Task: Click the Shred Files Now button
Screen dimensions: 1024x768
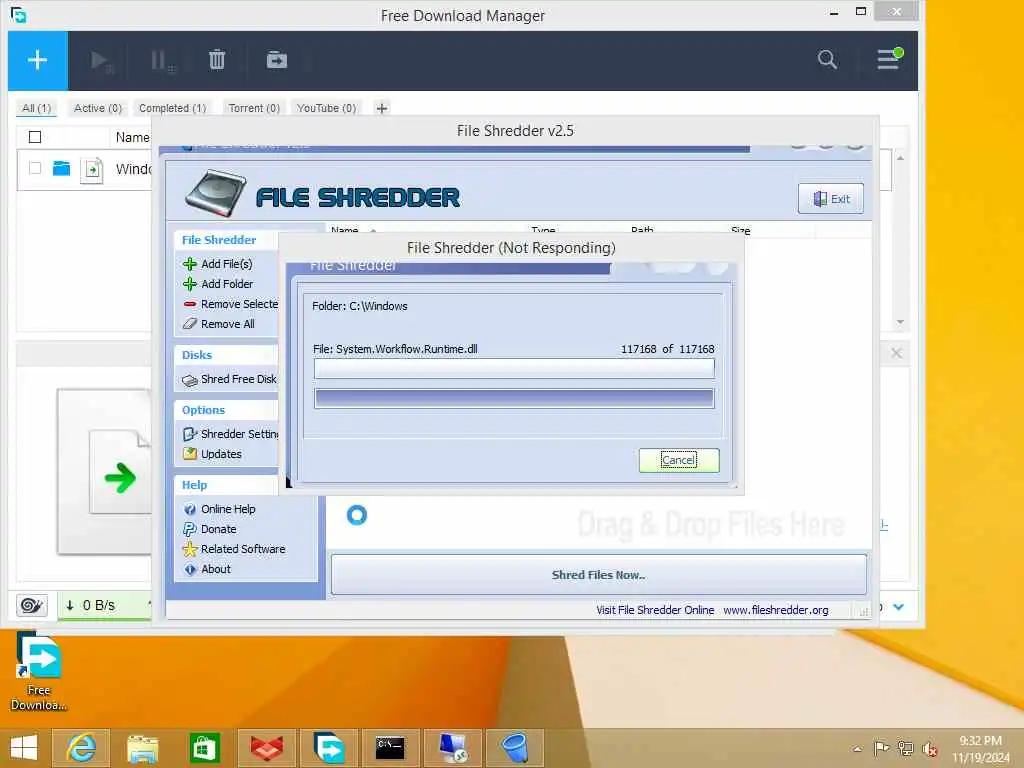Action: [x=598, y=575]
